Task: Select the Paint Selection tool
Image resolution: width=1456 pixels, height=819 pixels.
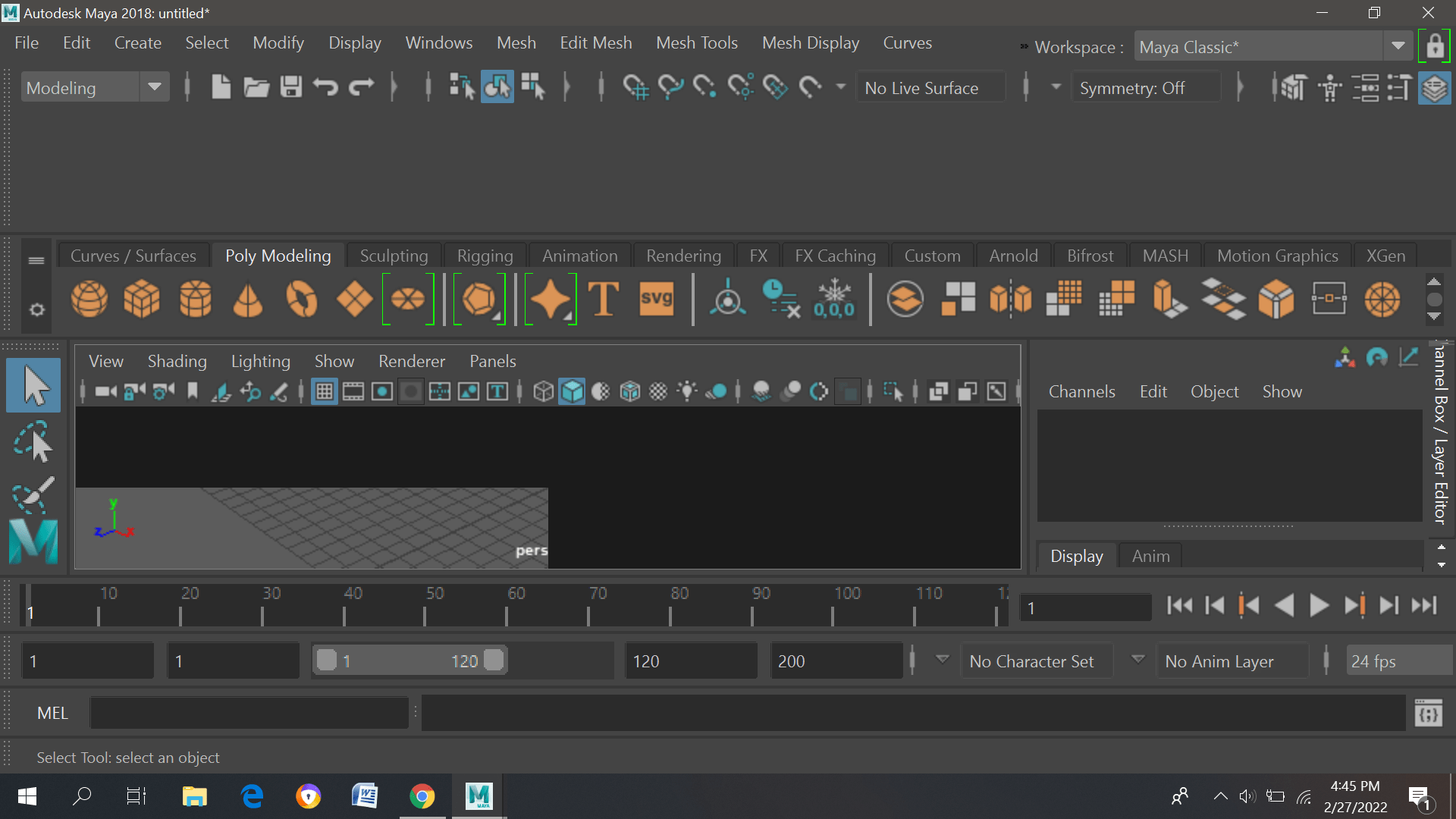Action: pos(33,494)
